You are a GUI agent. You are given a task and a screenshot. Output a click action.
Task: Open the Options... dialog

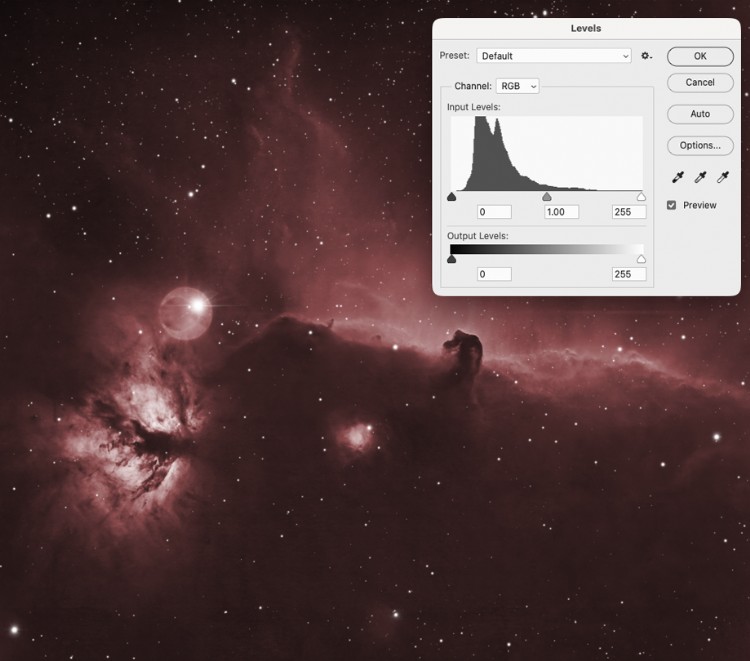point(700,145)
